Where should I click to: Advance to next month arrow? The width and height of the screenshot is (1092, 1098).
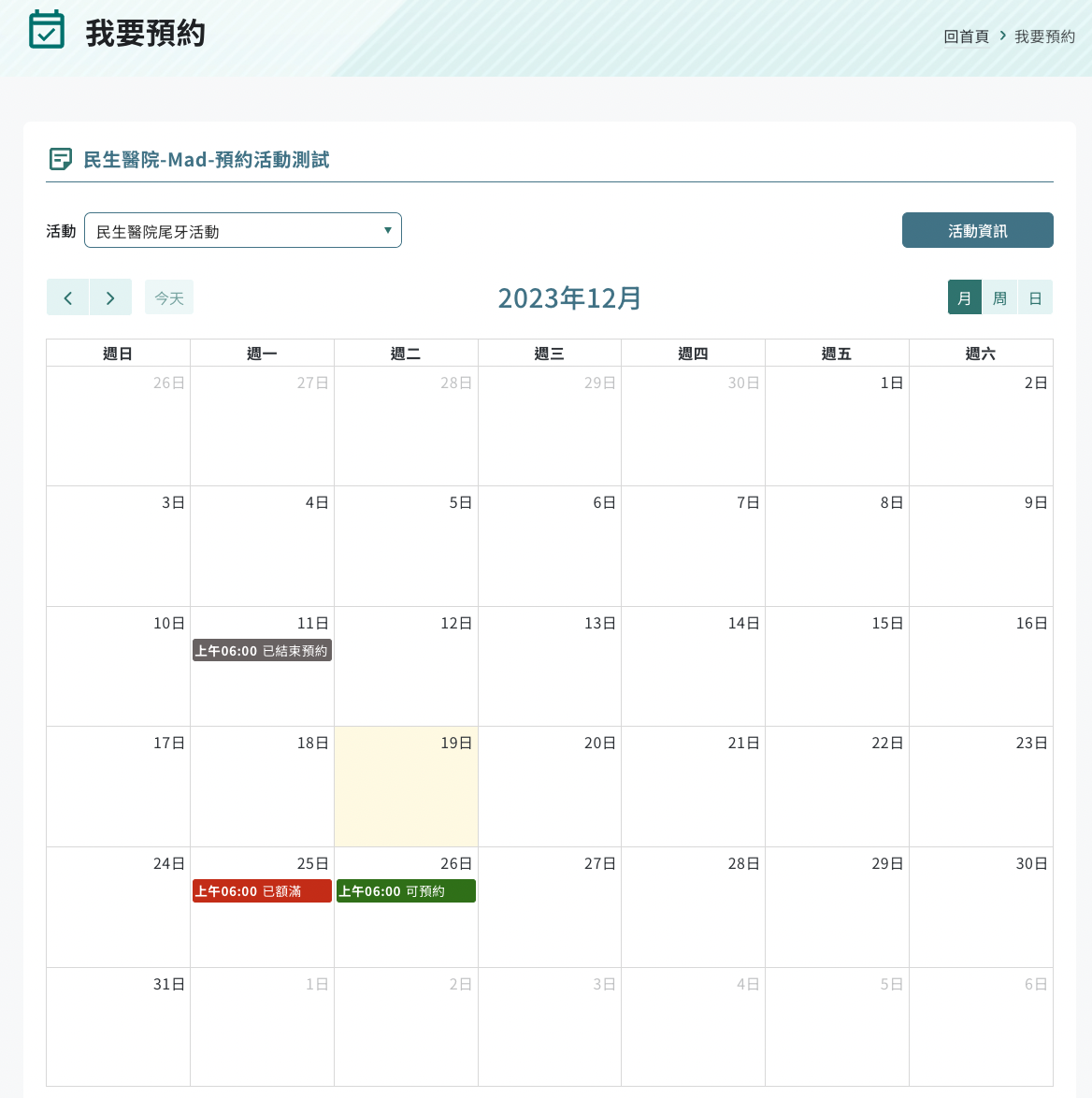110,297
